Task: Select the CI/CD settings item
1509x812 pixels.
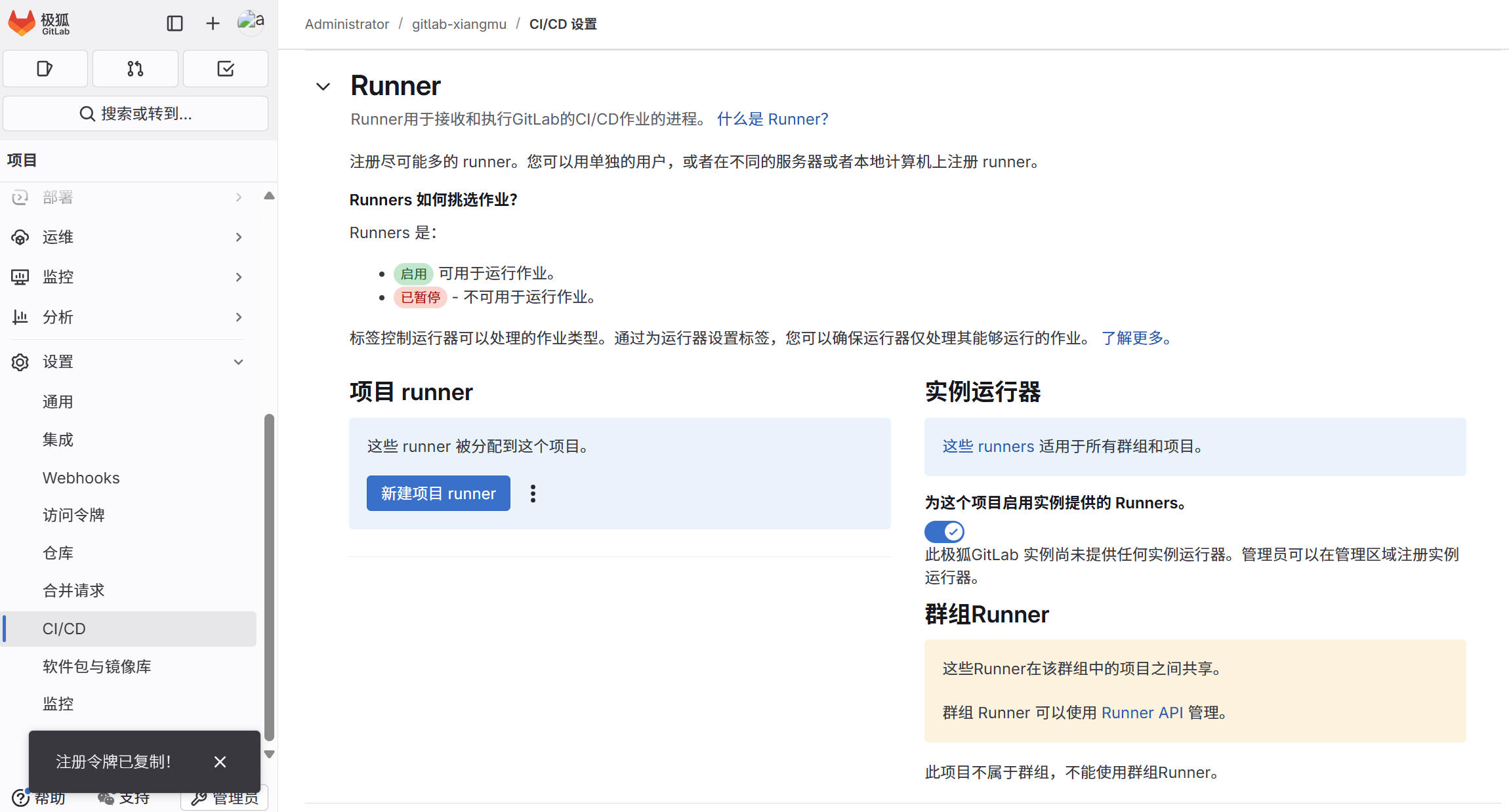Action: tap(129, 628)
